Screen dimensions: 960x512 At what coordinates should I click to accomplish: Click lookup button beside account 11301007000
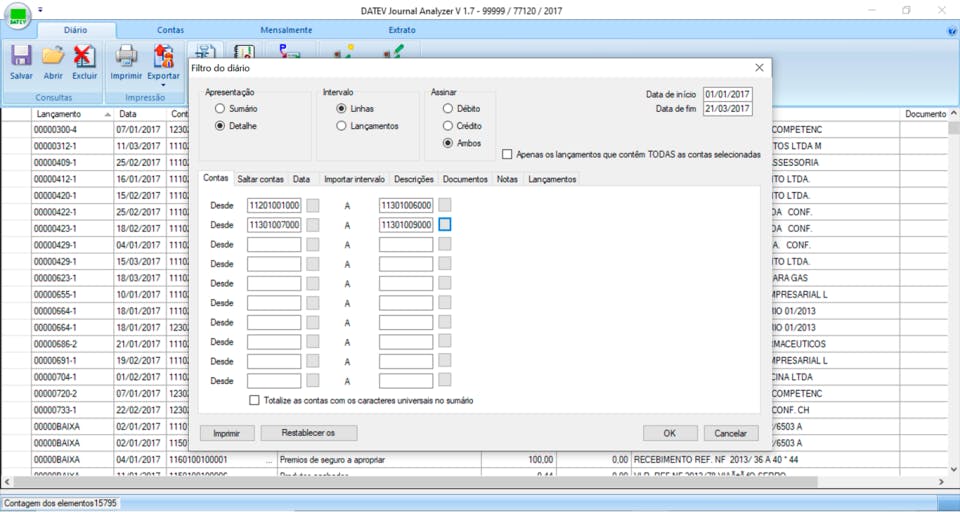click(313, 225)
